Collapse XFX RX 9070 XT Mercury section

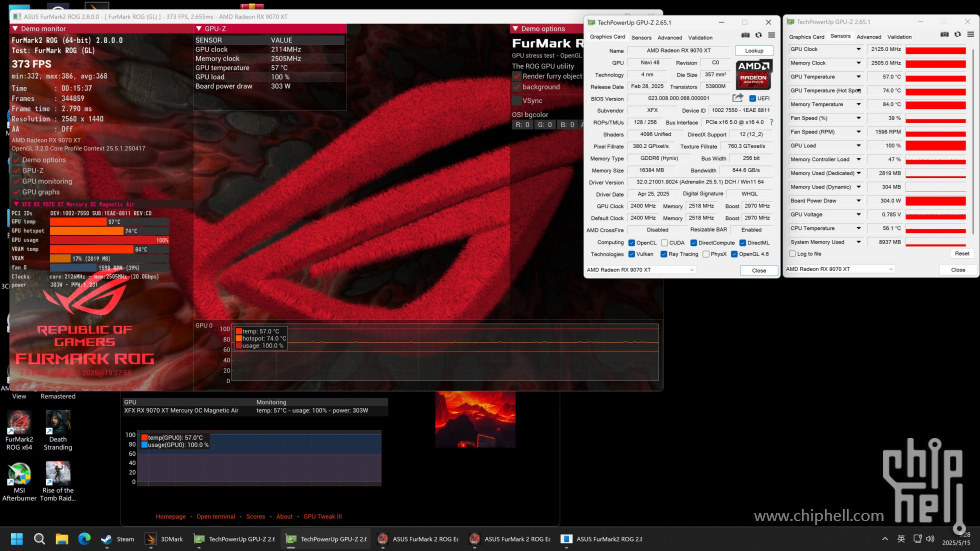tap(16, 204)
